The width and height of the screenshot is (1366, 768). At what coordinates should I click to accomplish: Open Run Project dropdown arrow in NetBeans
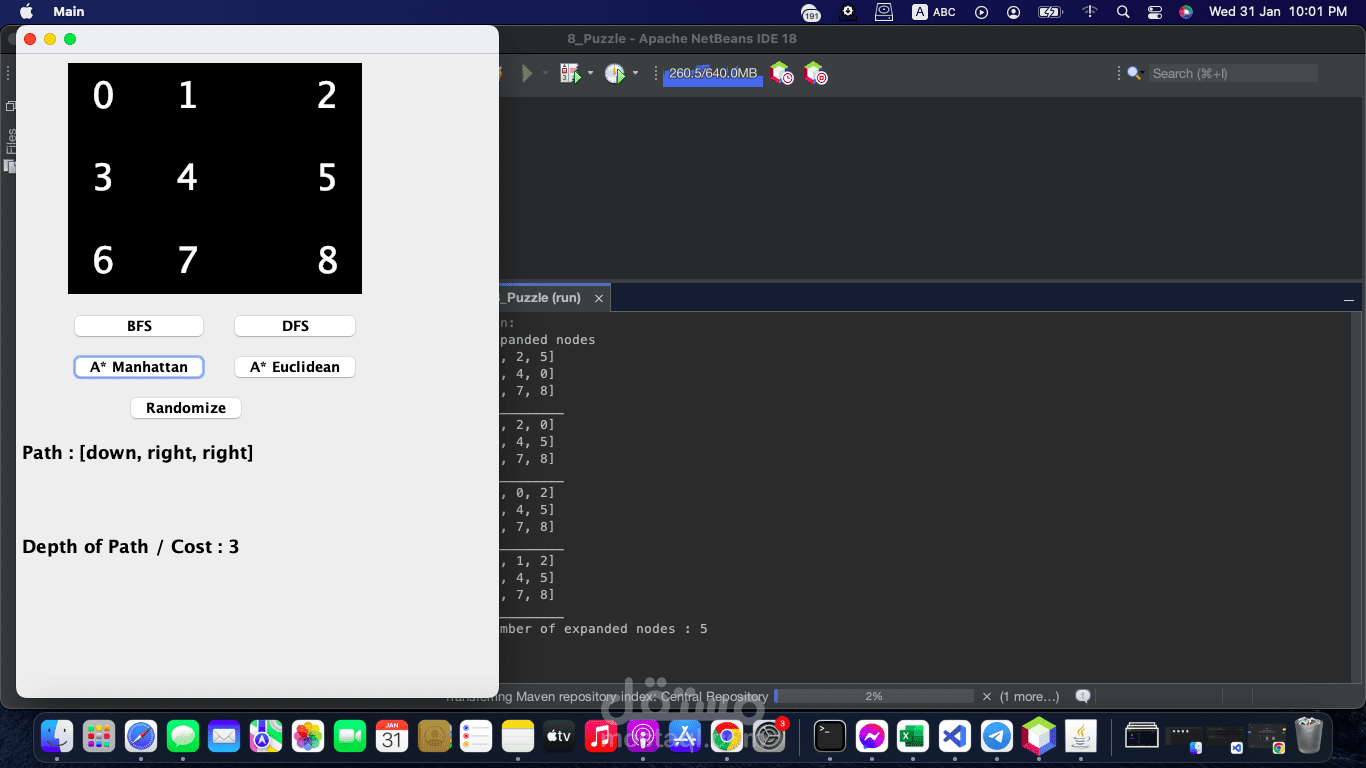[x=545, y=73]
